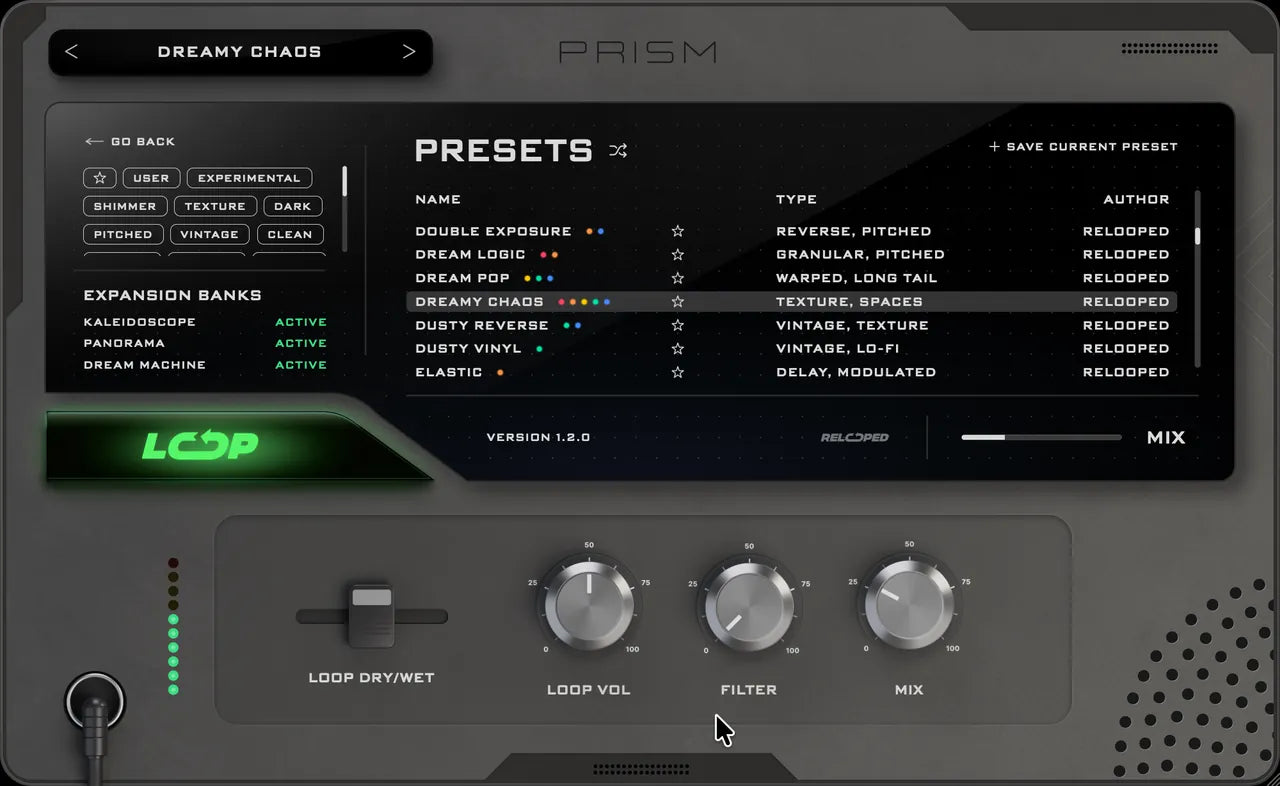Toggle the DARK tag filter
Screen dimensions: 1280x786
pos(293,206)
